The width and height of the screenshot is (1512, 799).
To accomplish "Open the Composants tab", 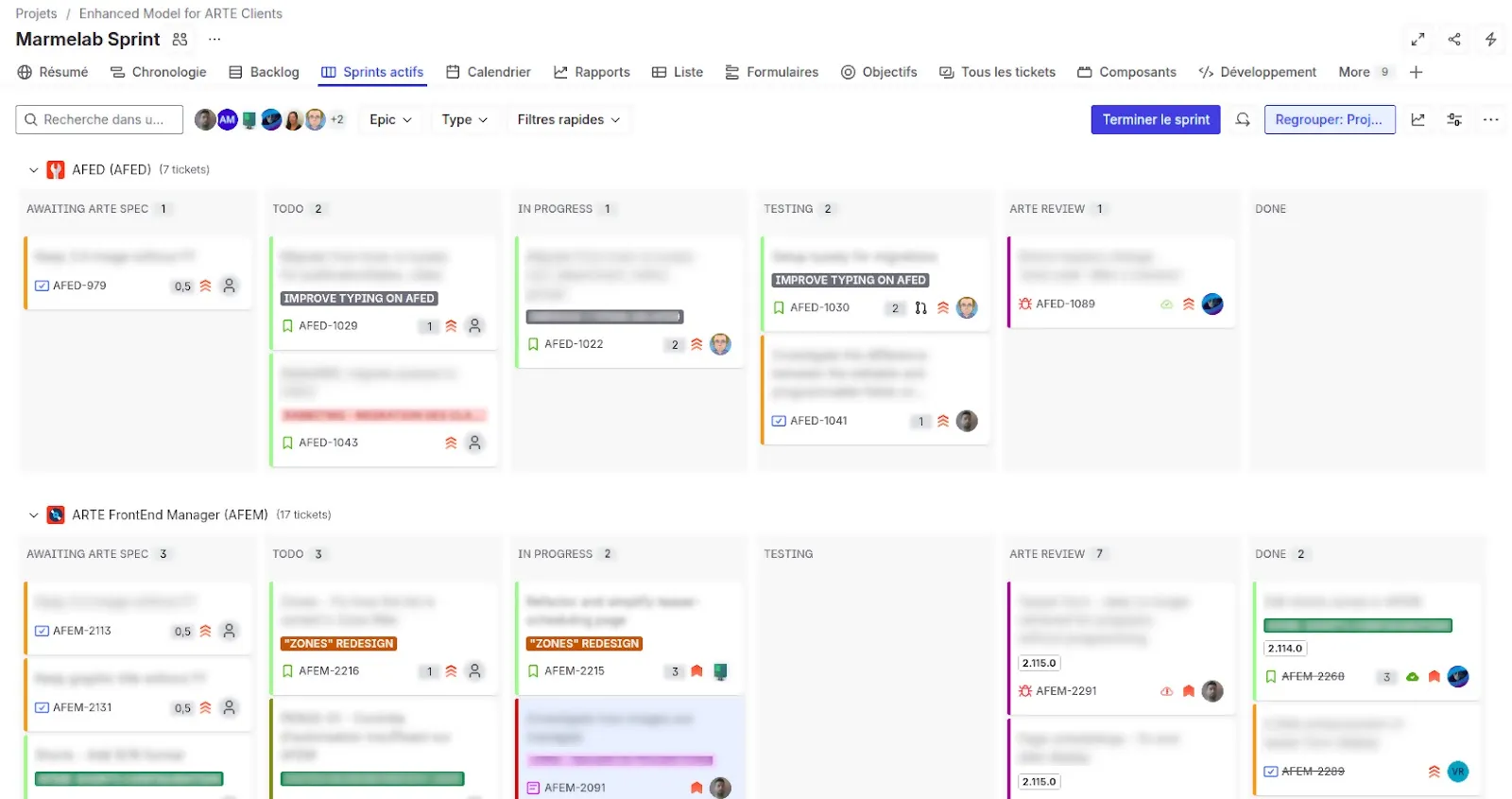I will click(x=1126, y=72).
